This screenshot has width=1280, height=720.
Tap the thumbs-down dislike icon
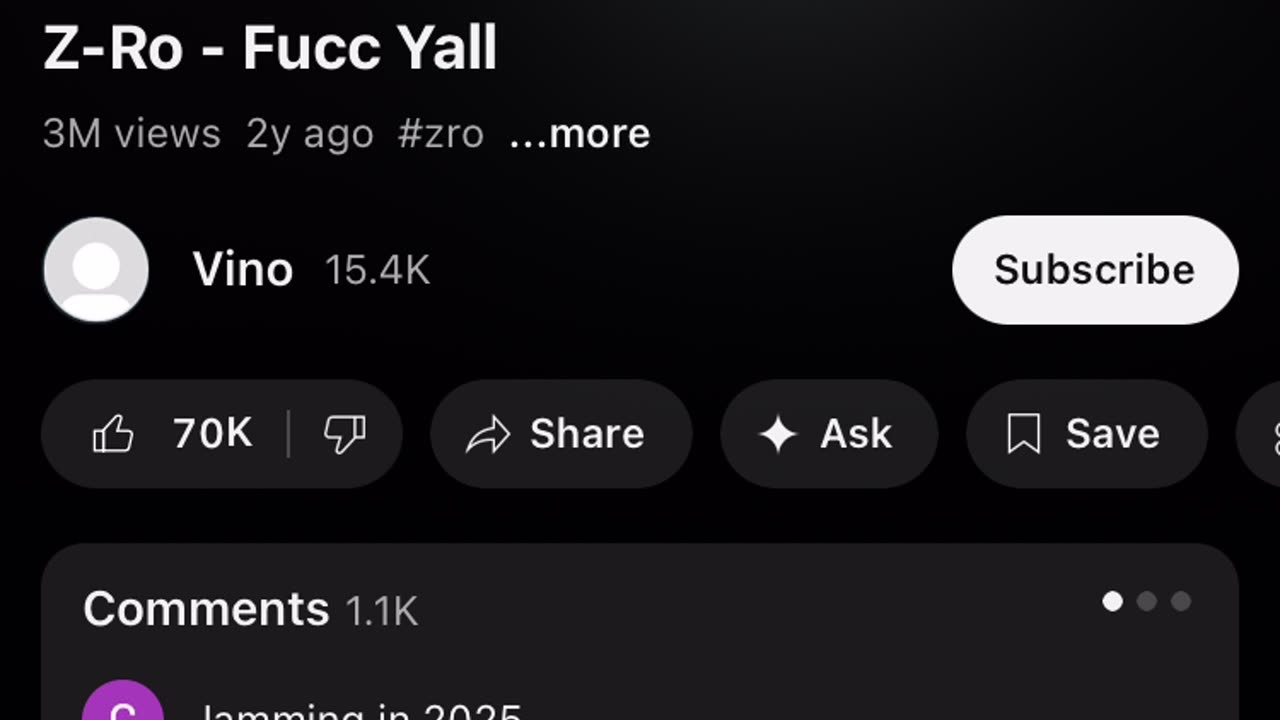pos(345,435)
